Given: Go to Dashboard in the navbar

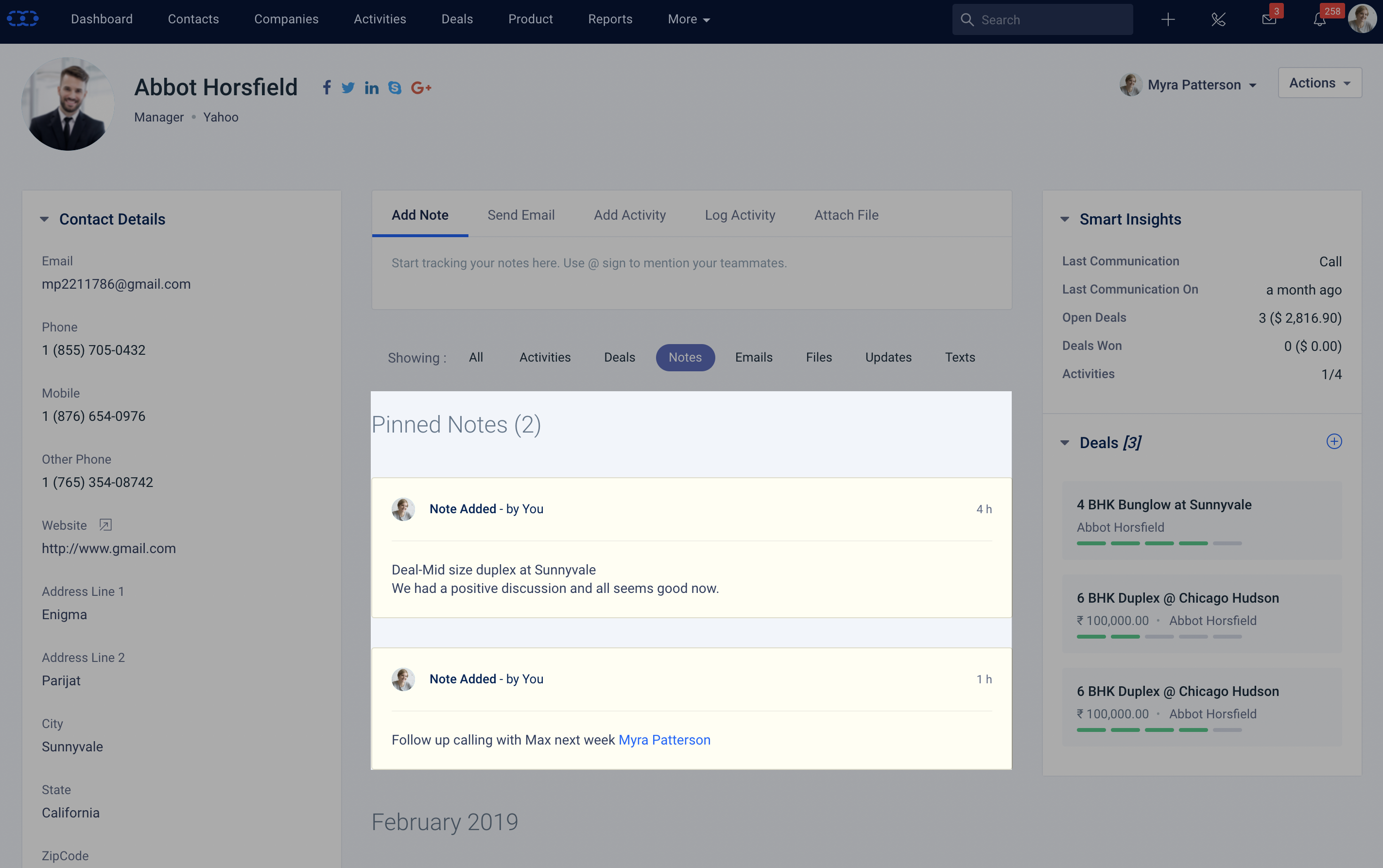Looking at the screenshot, I should pos(102,19).
